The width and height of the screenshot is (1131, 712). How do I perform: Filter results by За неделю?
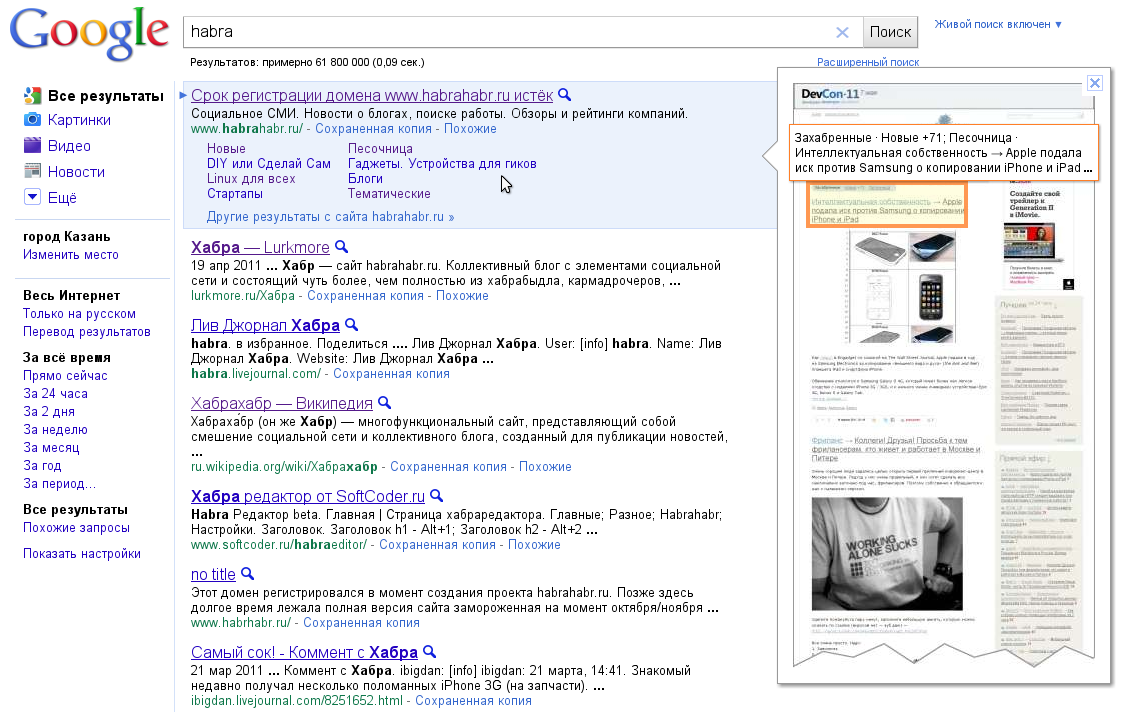[x=55, y=429]
